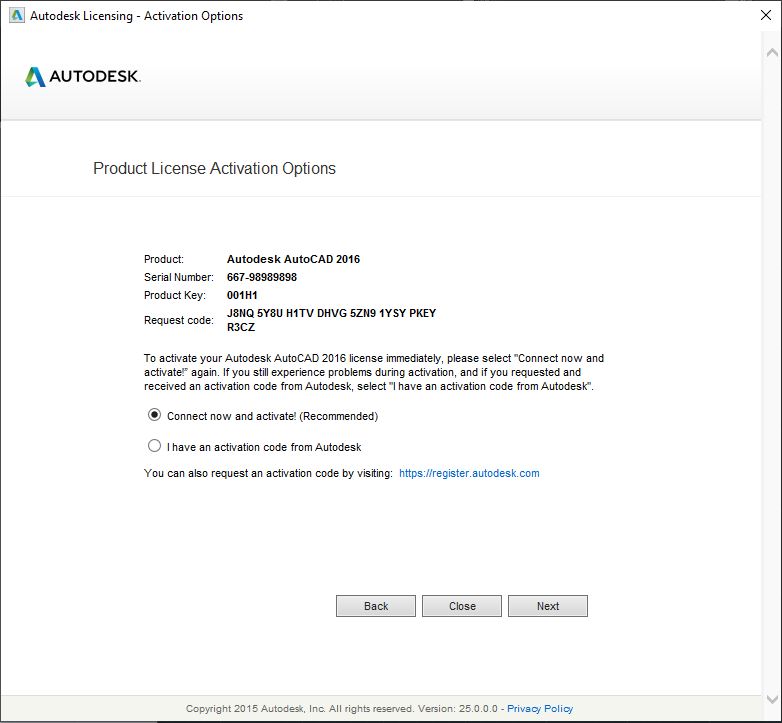
Task: Proceed with the Next button
Action: (548, 606)
